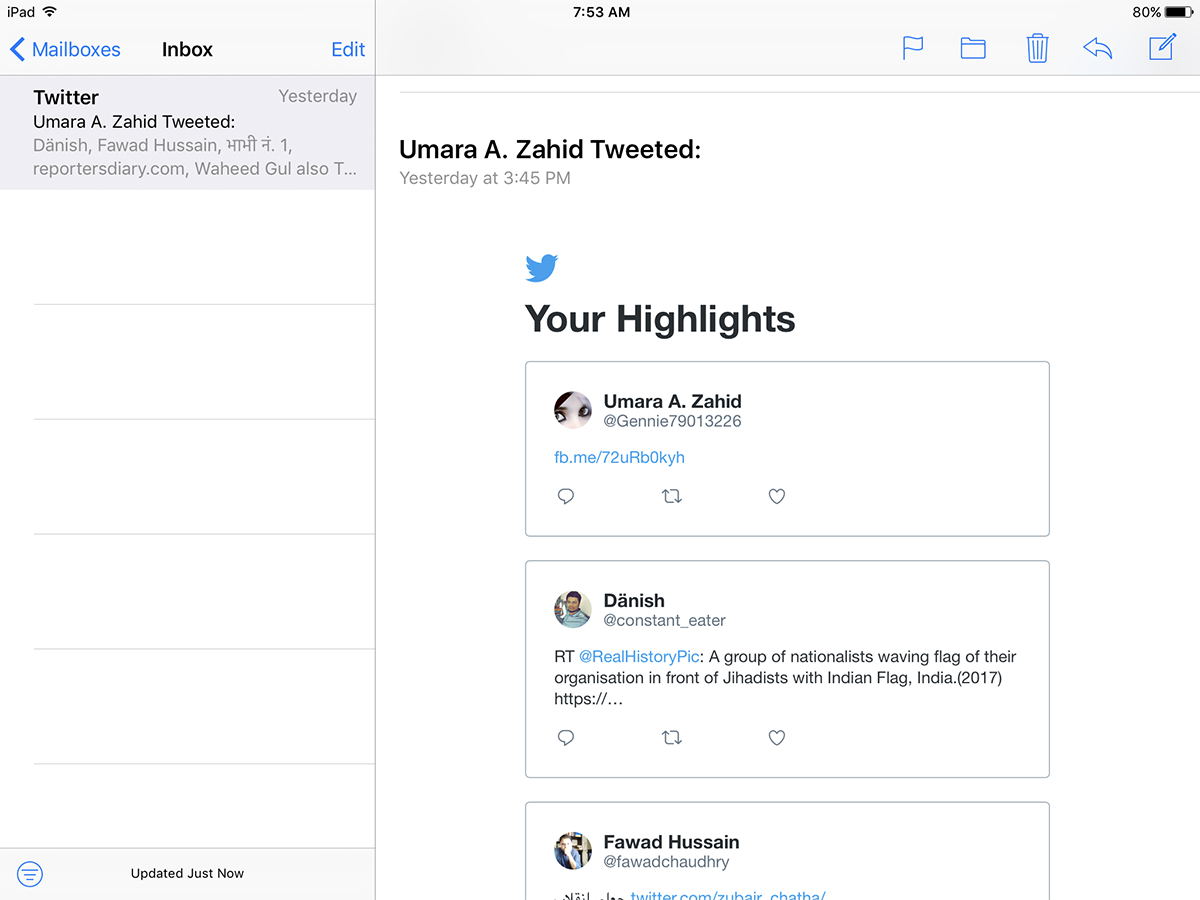
Task: Retweet Umara A. Zahid's tweet
Action: click(672, 496)
